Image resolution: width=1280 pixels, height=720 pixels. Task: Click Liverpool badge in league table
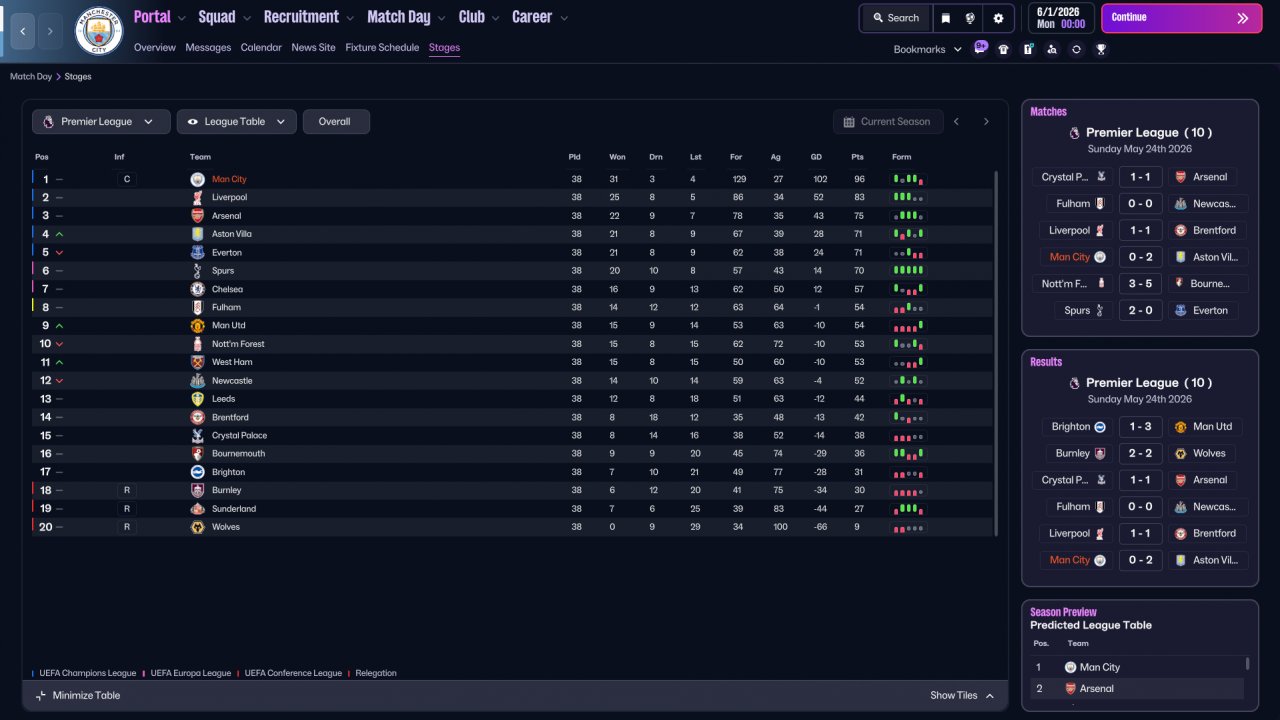pyautogui.click(x=197, y=198)
